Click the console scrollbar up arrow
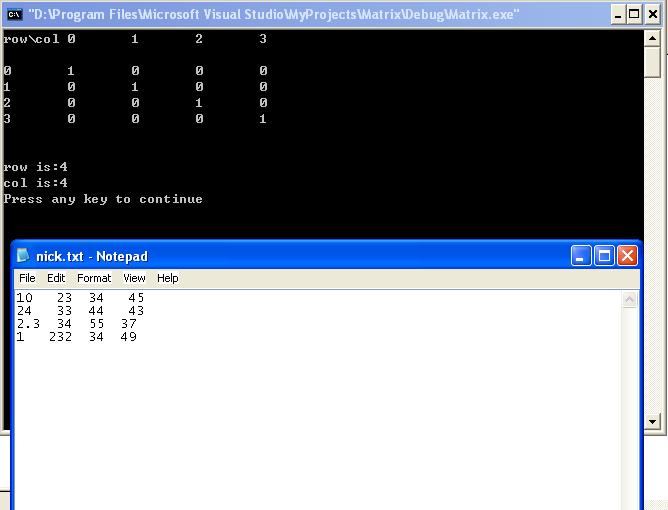Image resolution: width=668 pixels, height=510 pixels. click(x=652, y=38)
